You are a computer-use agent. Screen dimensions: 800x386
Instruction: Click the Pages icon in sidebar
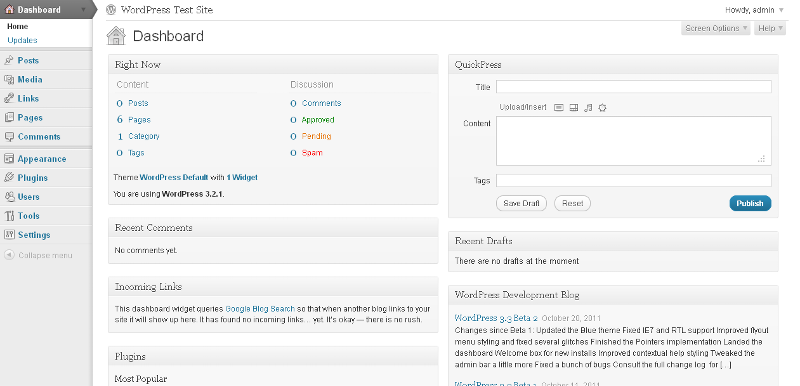(9, 117)
